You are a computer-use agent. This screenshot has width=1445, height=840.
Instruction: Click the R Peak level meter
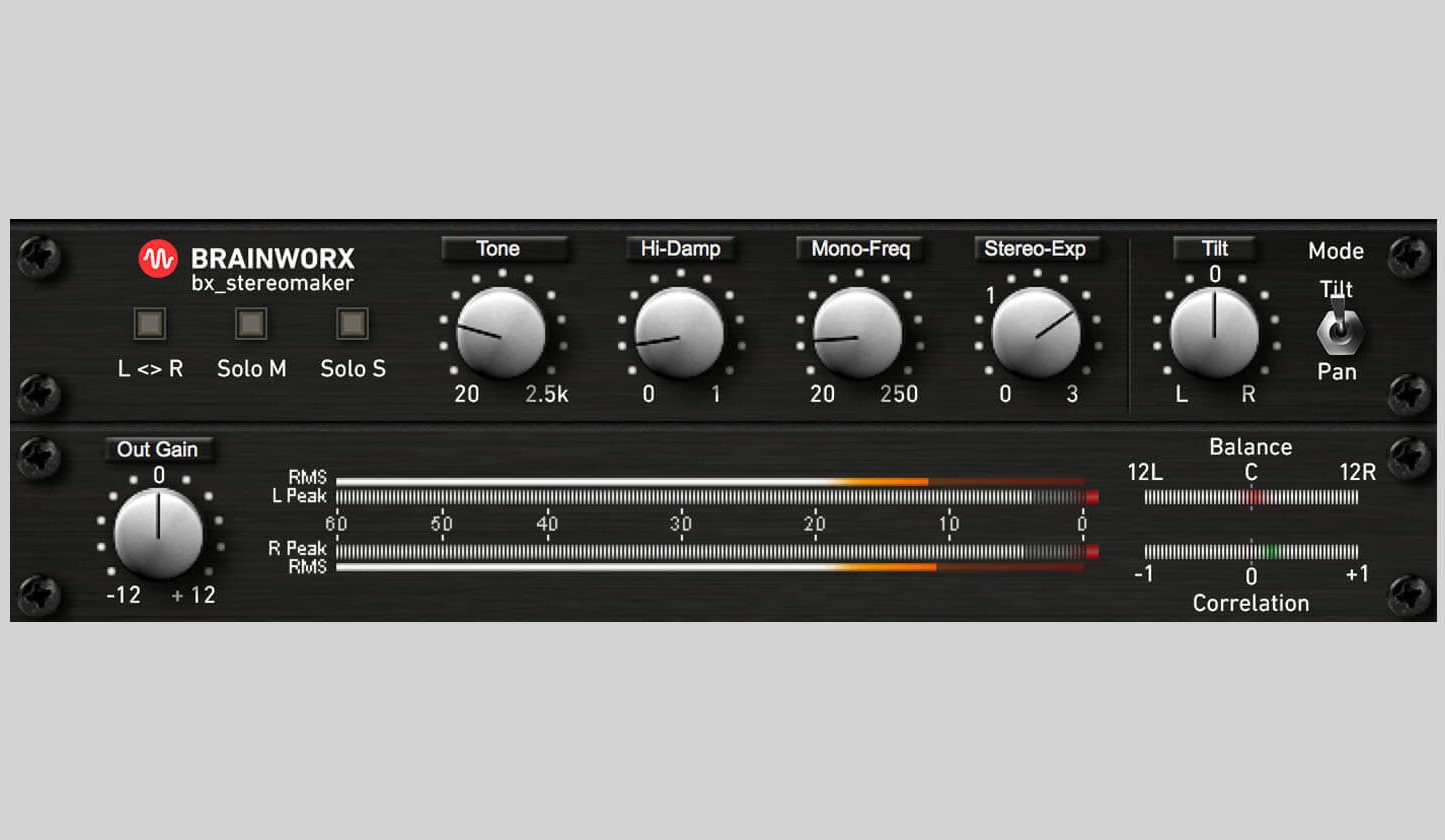pyautogui.click(x=717, y=551)
